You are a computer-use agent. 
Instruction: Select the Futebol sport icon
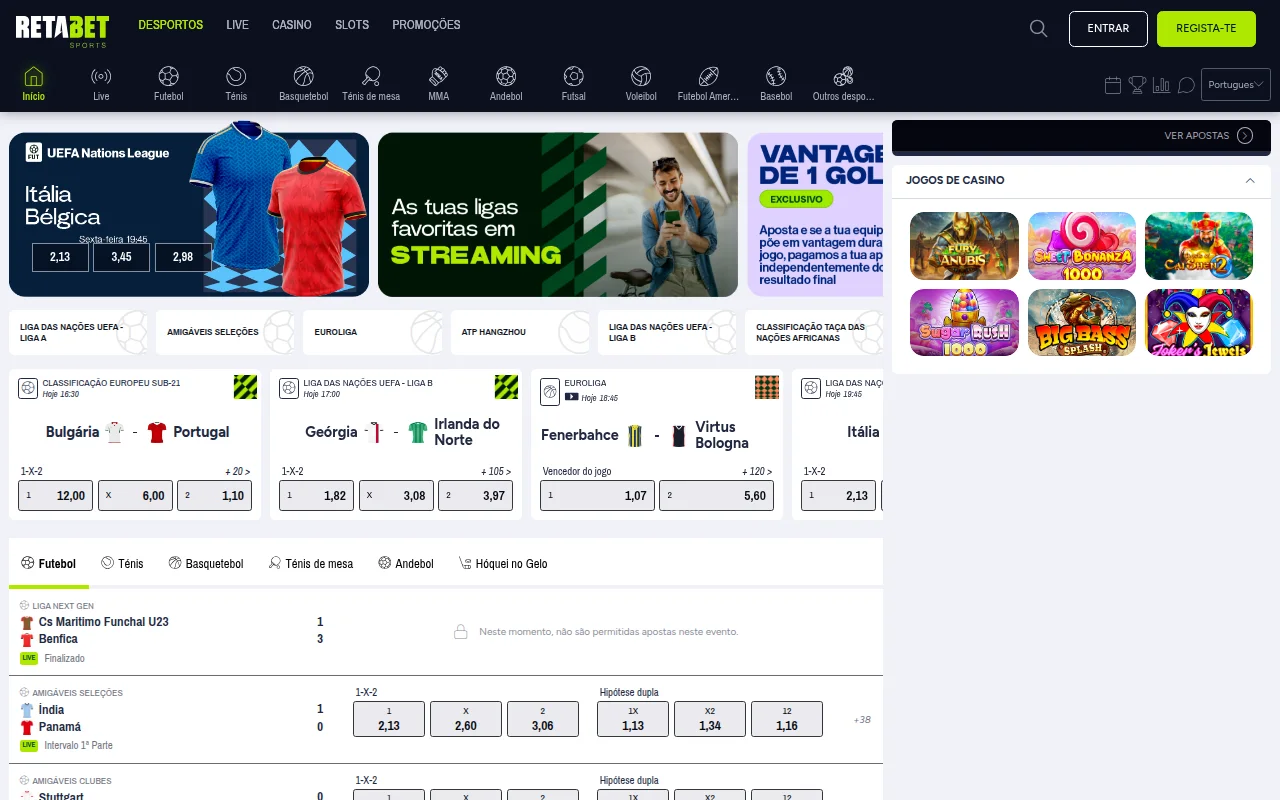pos(169,76)
